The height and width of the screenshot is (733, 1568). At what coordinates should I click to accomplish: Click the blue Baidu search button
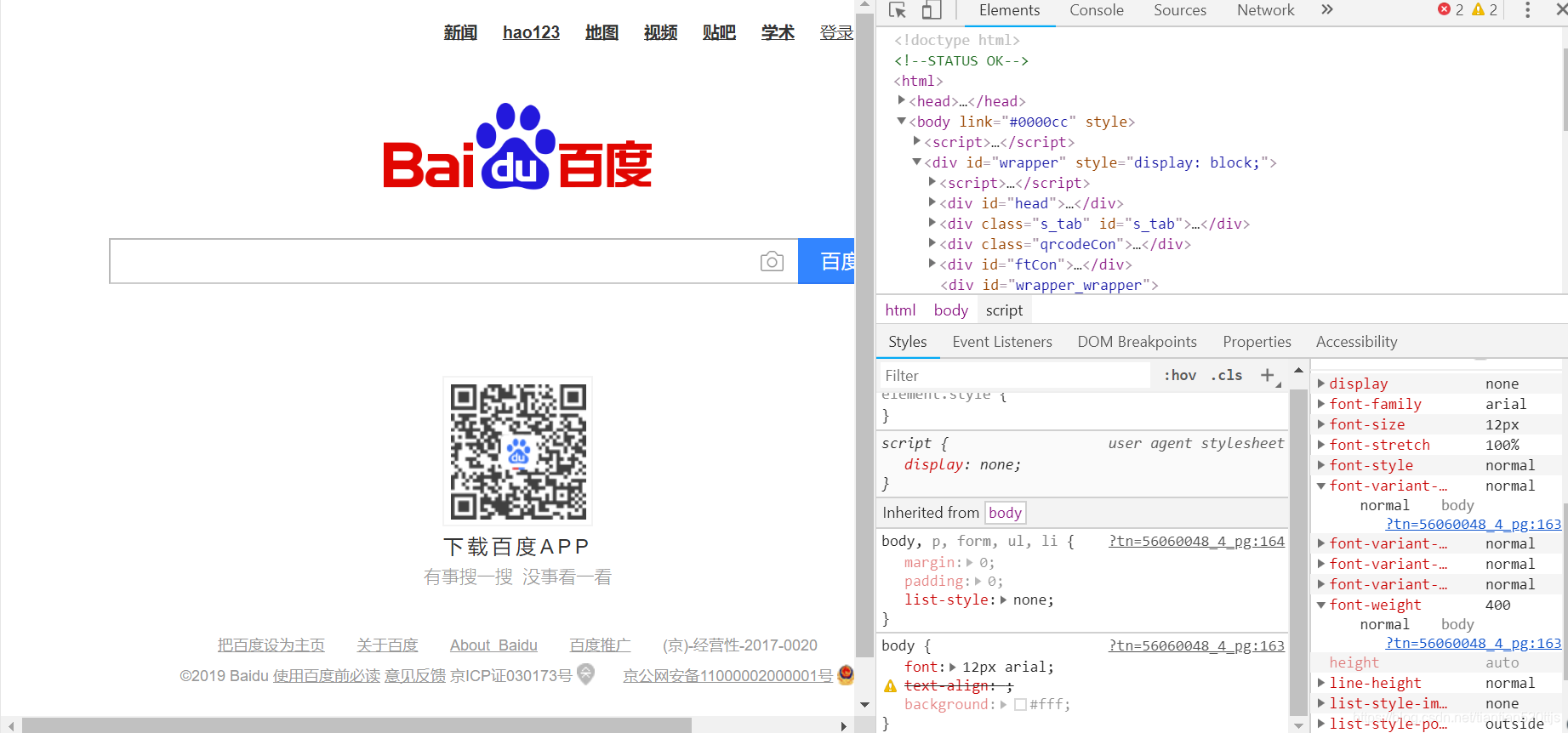[x=826, y=261]
